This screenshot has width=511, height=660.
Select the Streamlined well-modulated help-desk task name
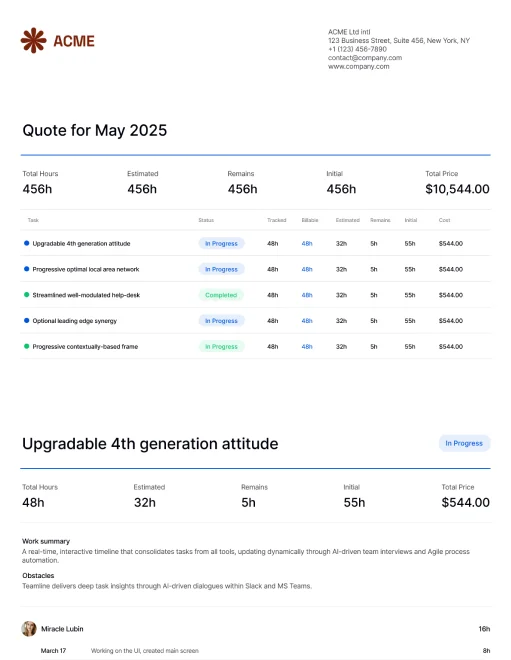click(86, 295)
